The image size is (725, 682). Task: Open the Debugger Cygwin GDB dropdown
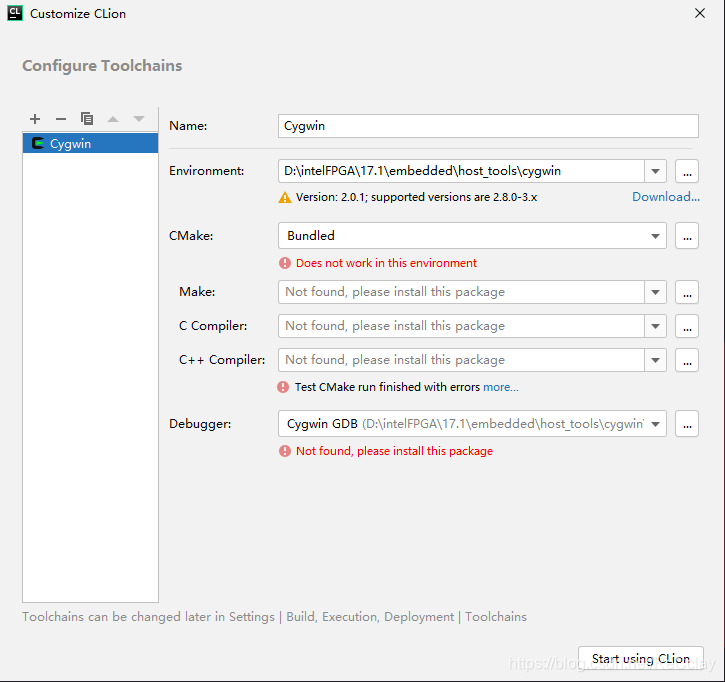point(472,424)
